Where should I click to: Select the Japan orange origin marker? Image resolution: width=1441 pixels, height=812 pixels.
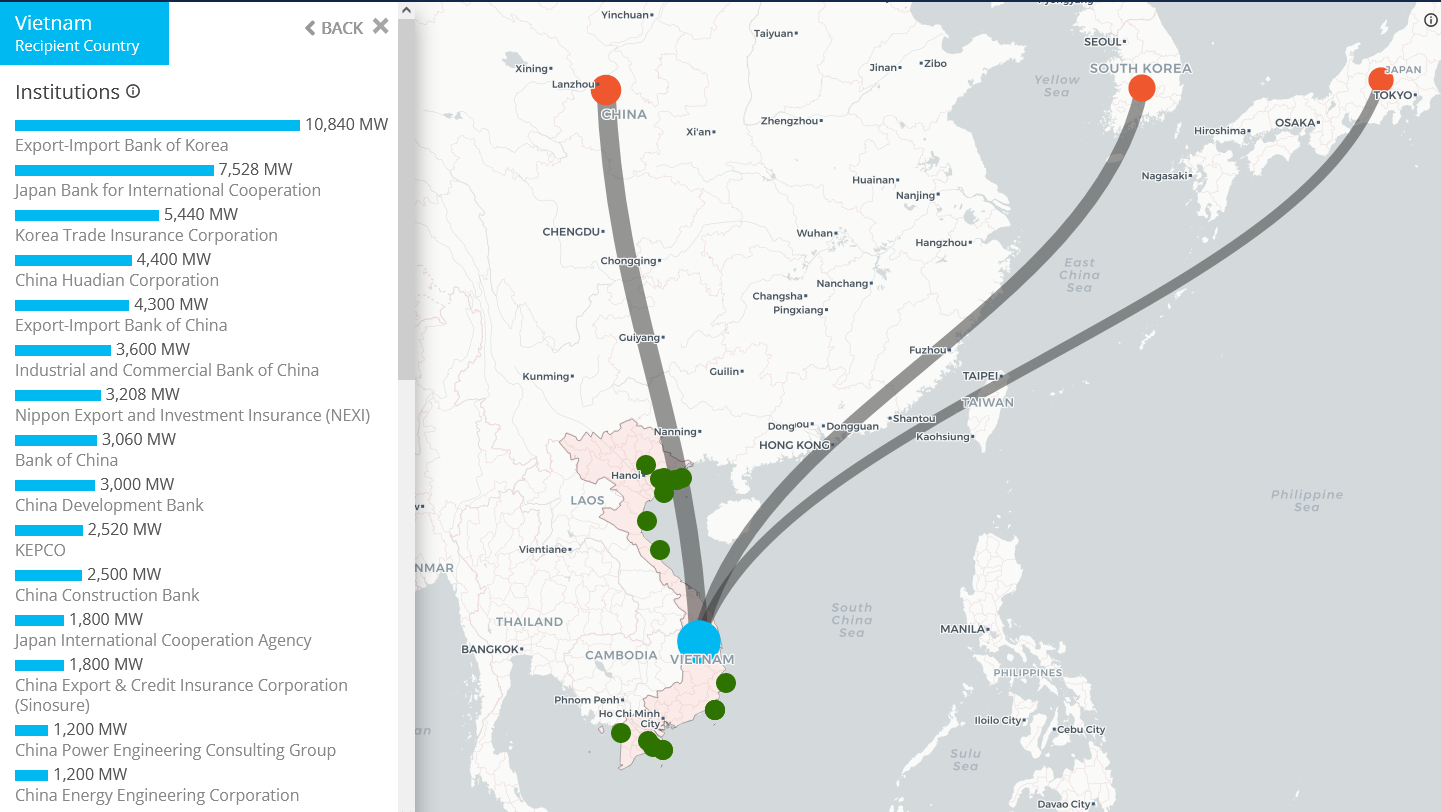pyautogui.click(x=1381, y=80)
